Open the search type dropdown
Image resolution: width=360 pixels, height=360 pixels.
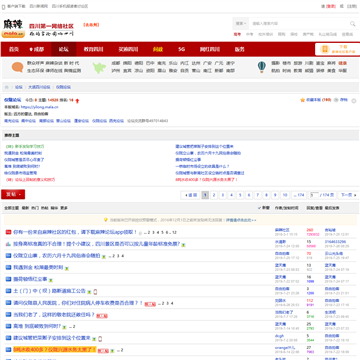(241, 24)
